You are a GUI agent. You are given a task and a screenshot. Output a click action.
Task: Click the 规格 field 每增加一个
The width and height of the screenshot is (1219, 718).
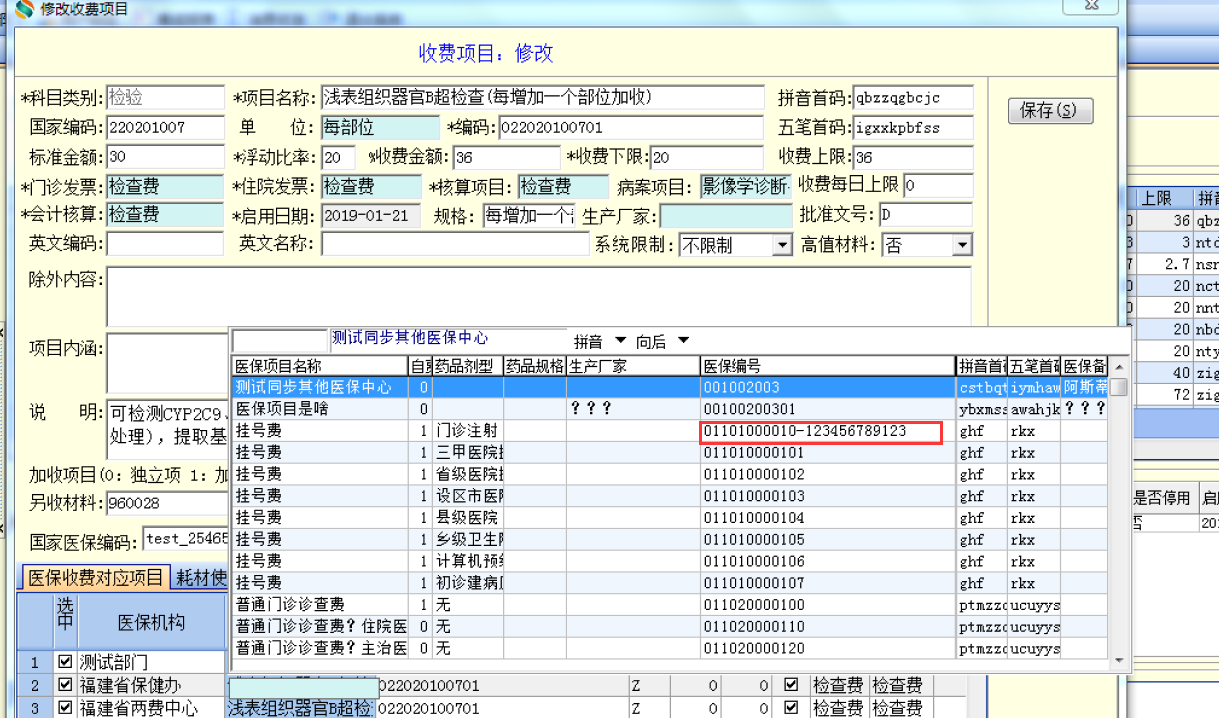[529, 215]
